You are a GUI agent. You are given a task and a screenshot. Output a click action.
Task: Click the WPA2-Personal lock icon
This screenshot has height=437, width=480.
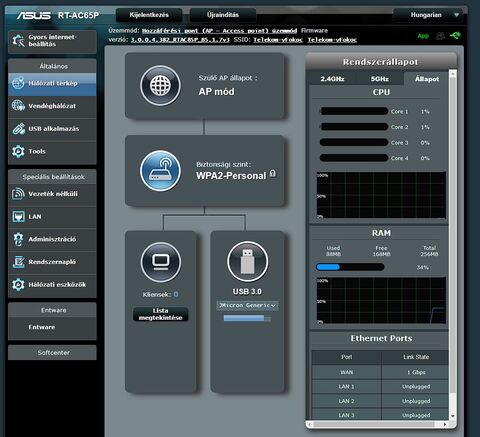[273, 173]
